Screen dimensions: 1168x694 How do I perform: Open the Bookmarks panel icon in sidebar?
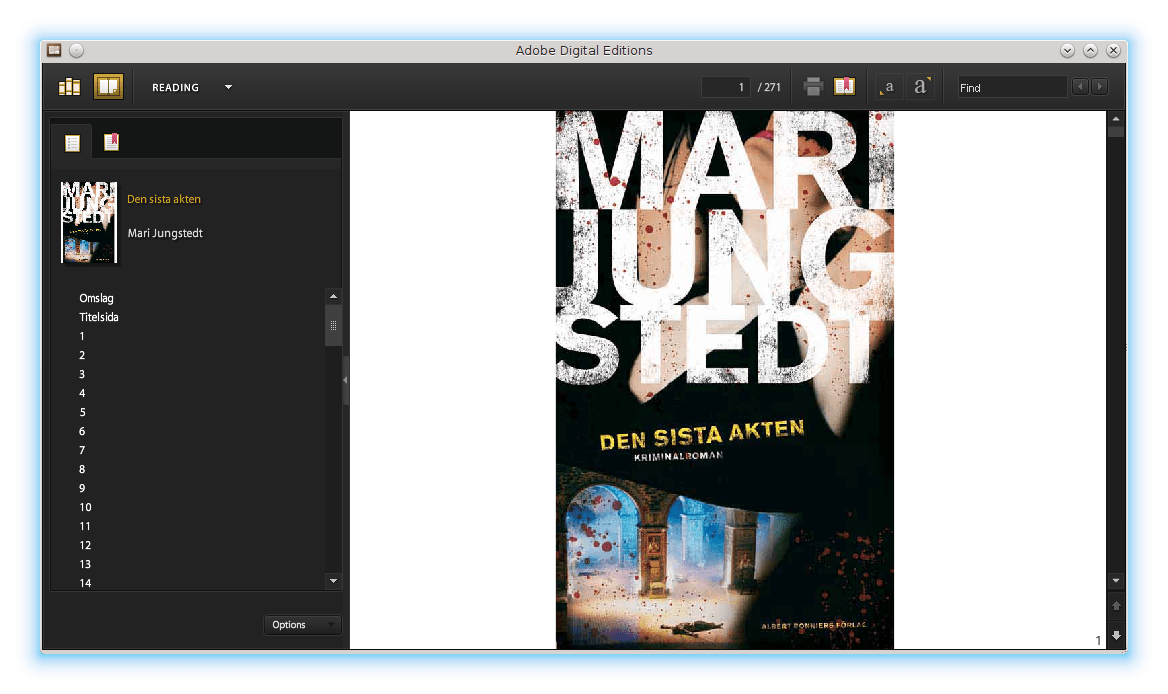(111, 142)
